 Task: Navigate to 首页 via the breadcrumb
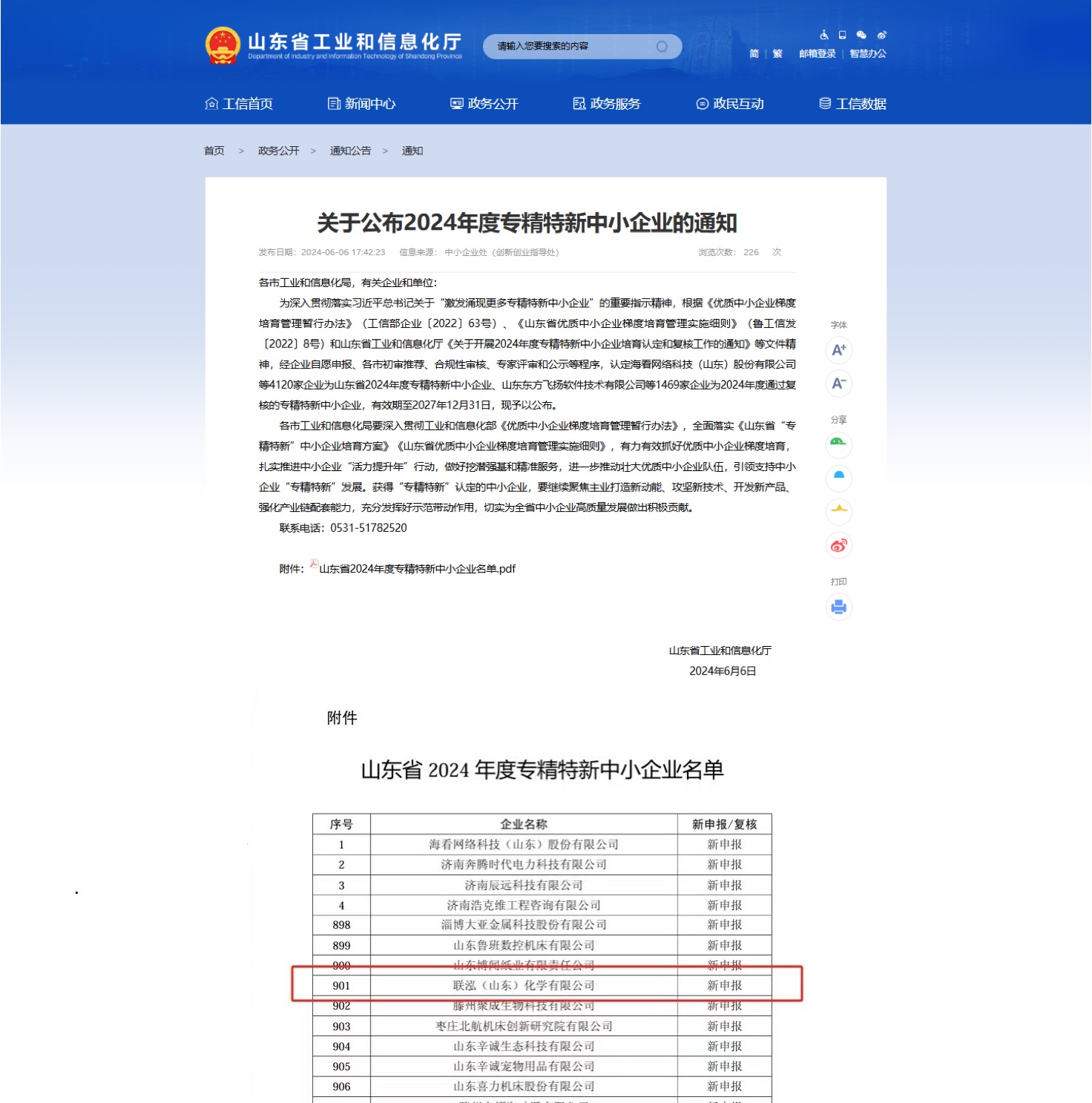pos(215,151)
